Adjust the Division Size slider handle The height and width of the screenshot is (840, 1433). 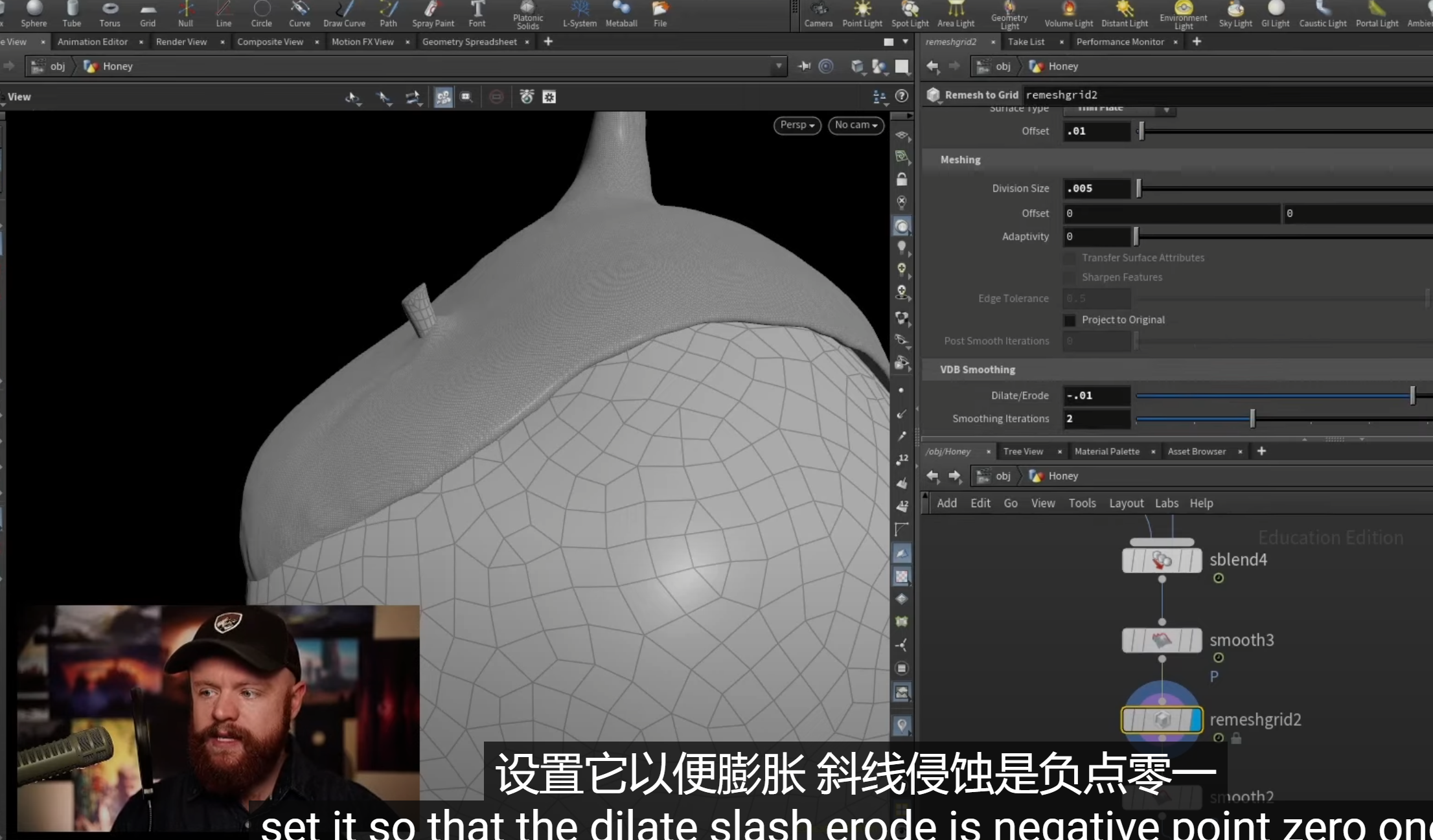[1139, 188]
